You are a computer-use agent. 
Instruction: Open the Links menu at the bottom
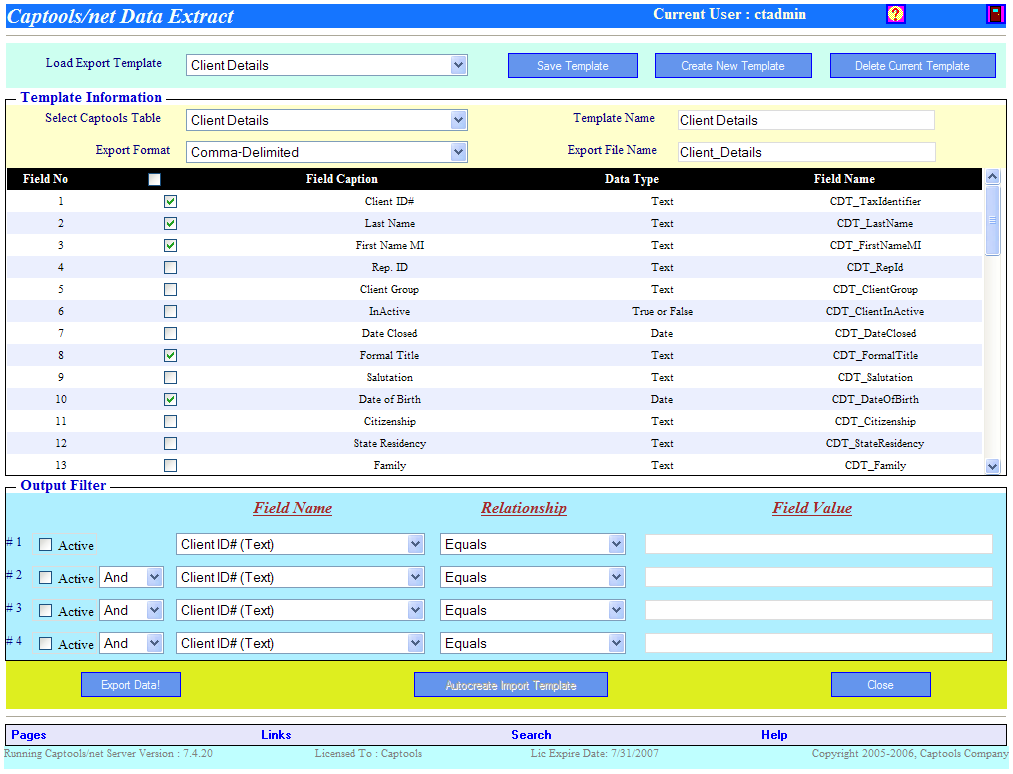(276, 735)
